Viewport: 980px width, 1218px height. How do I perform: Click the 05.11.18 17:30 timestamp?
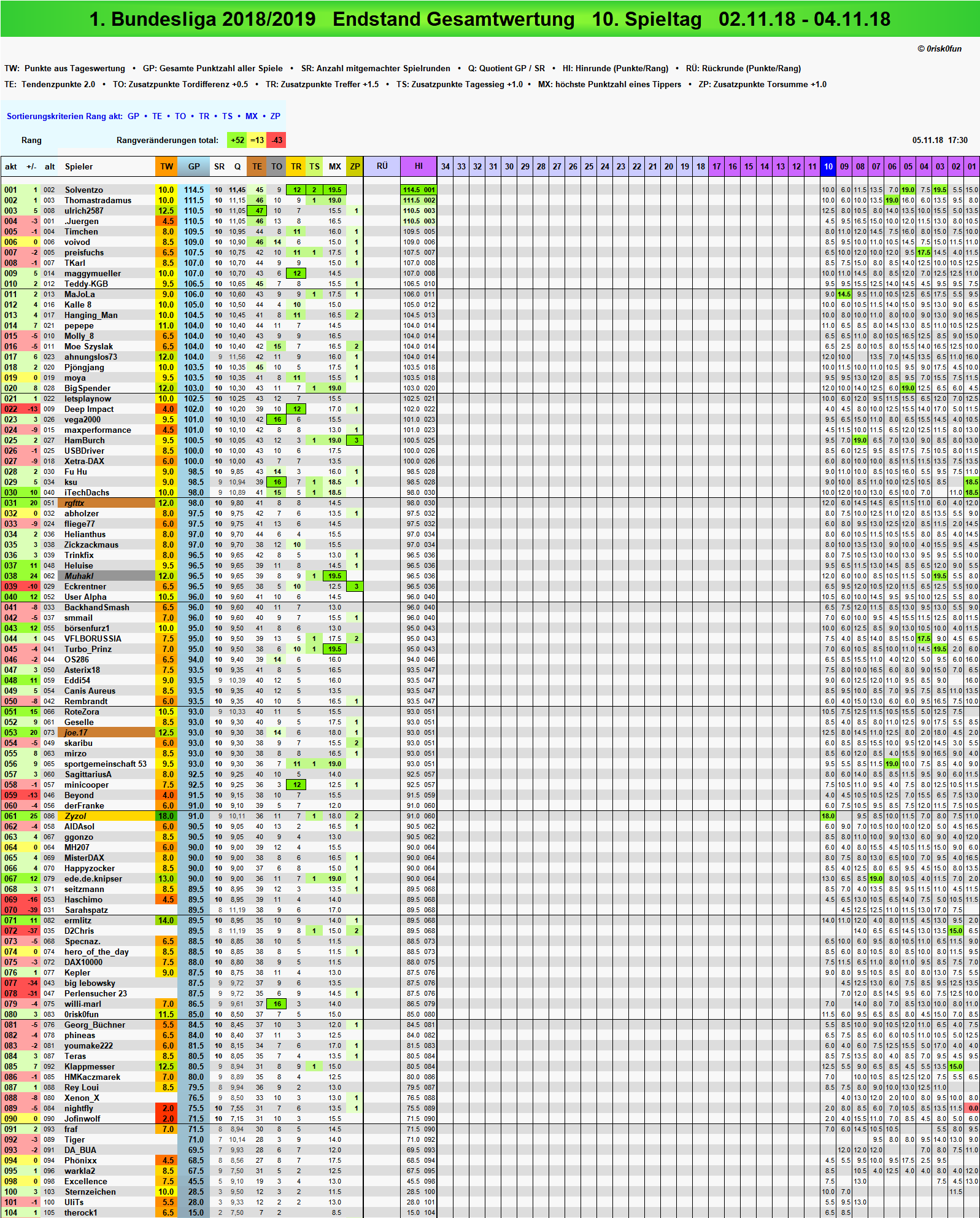point(939,140)
